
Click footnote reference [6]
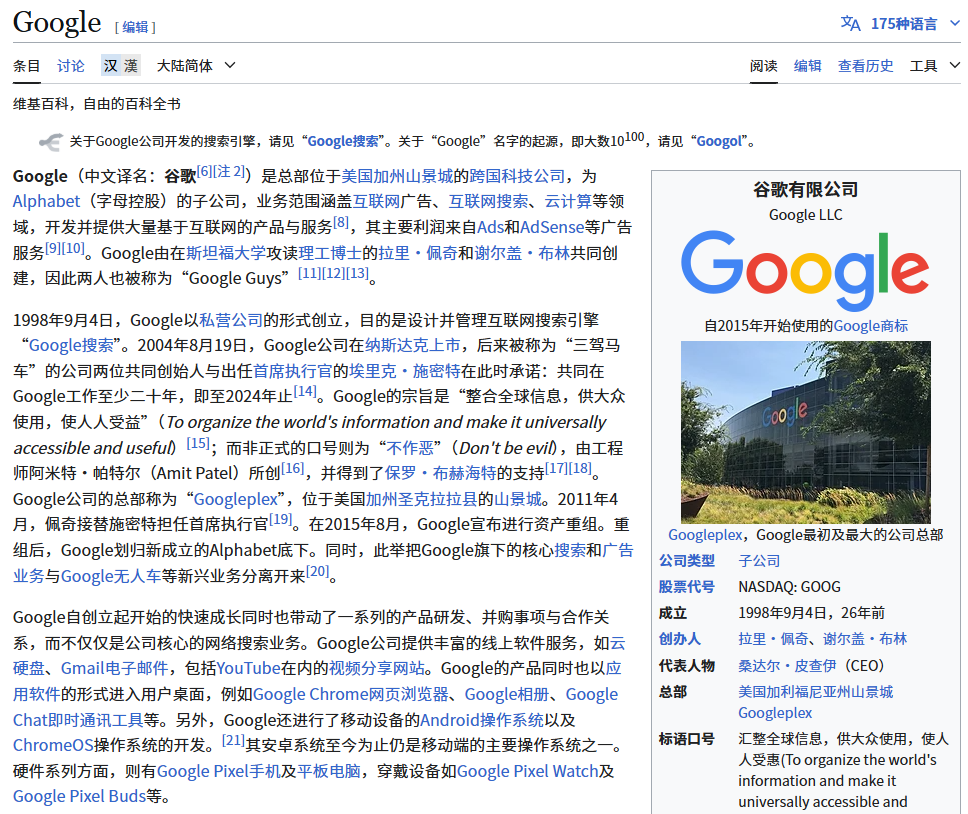click(204, 172)
